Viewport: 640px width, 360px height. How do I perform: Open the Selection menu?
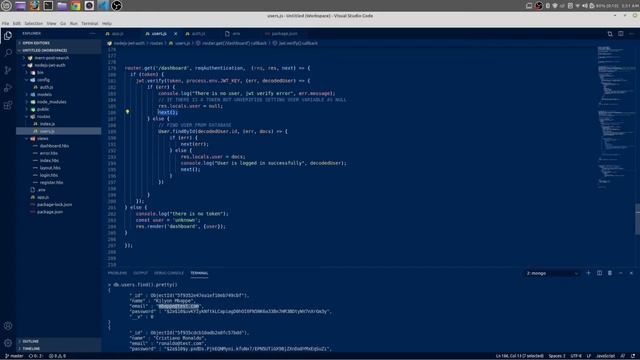pyautogui.click(x=33, y=24)
